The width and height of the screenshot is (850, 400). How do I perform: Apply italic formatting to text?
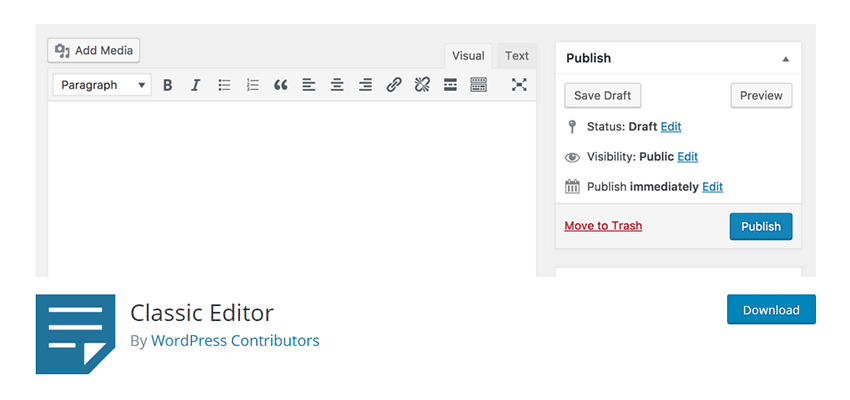pos(196,85)
